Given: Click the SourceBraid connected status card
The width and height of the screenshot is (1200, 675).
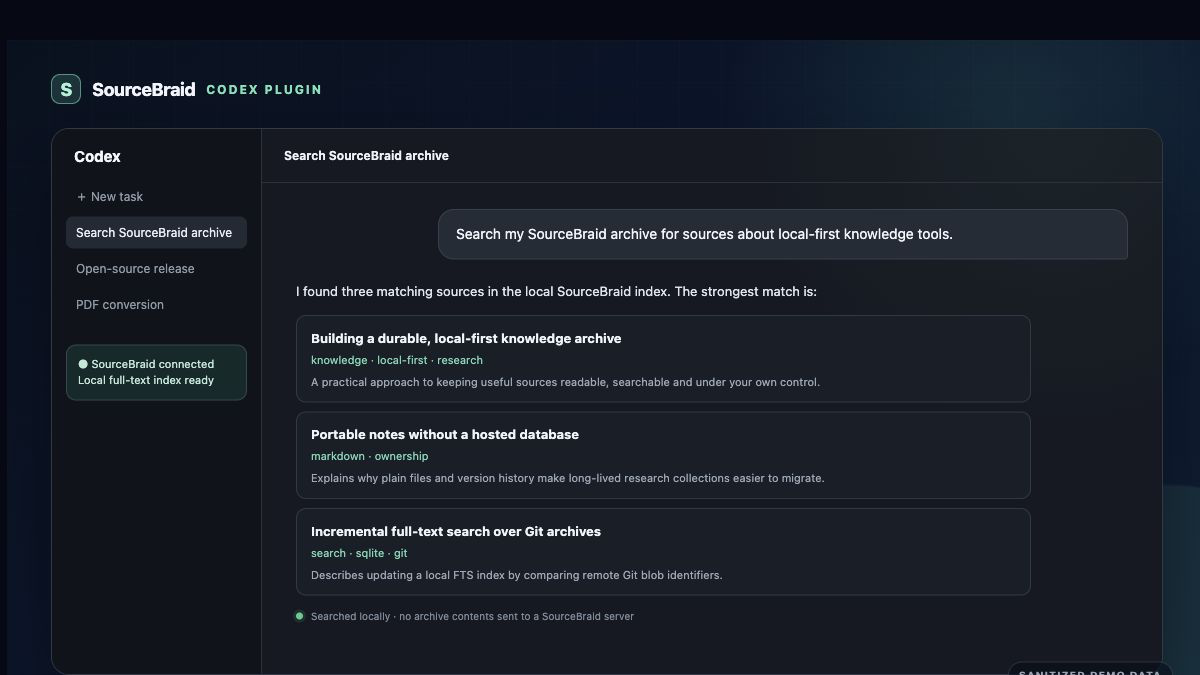Looking at the screenshot, I should 156,372.
